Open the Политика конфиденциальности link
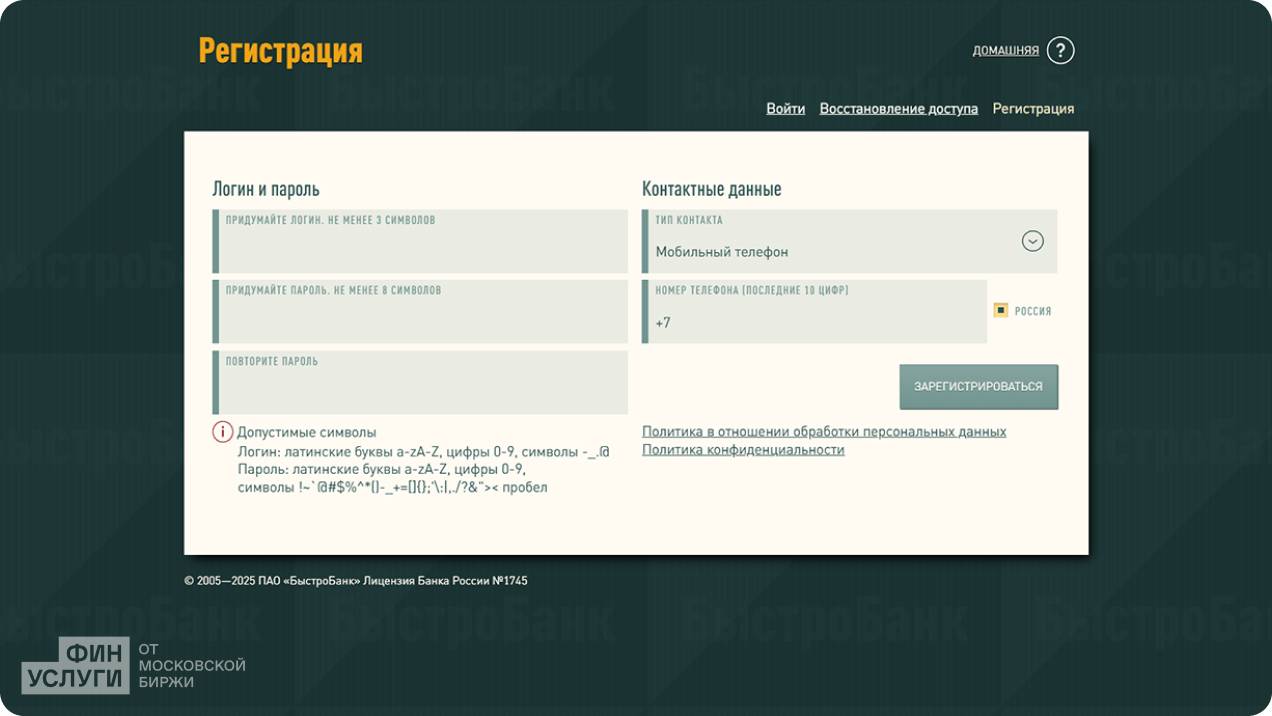The height and width of the screenshot is (716, 1272). pos(743,450)
